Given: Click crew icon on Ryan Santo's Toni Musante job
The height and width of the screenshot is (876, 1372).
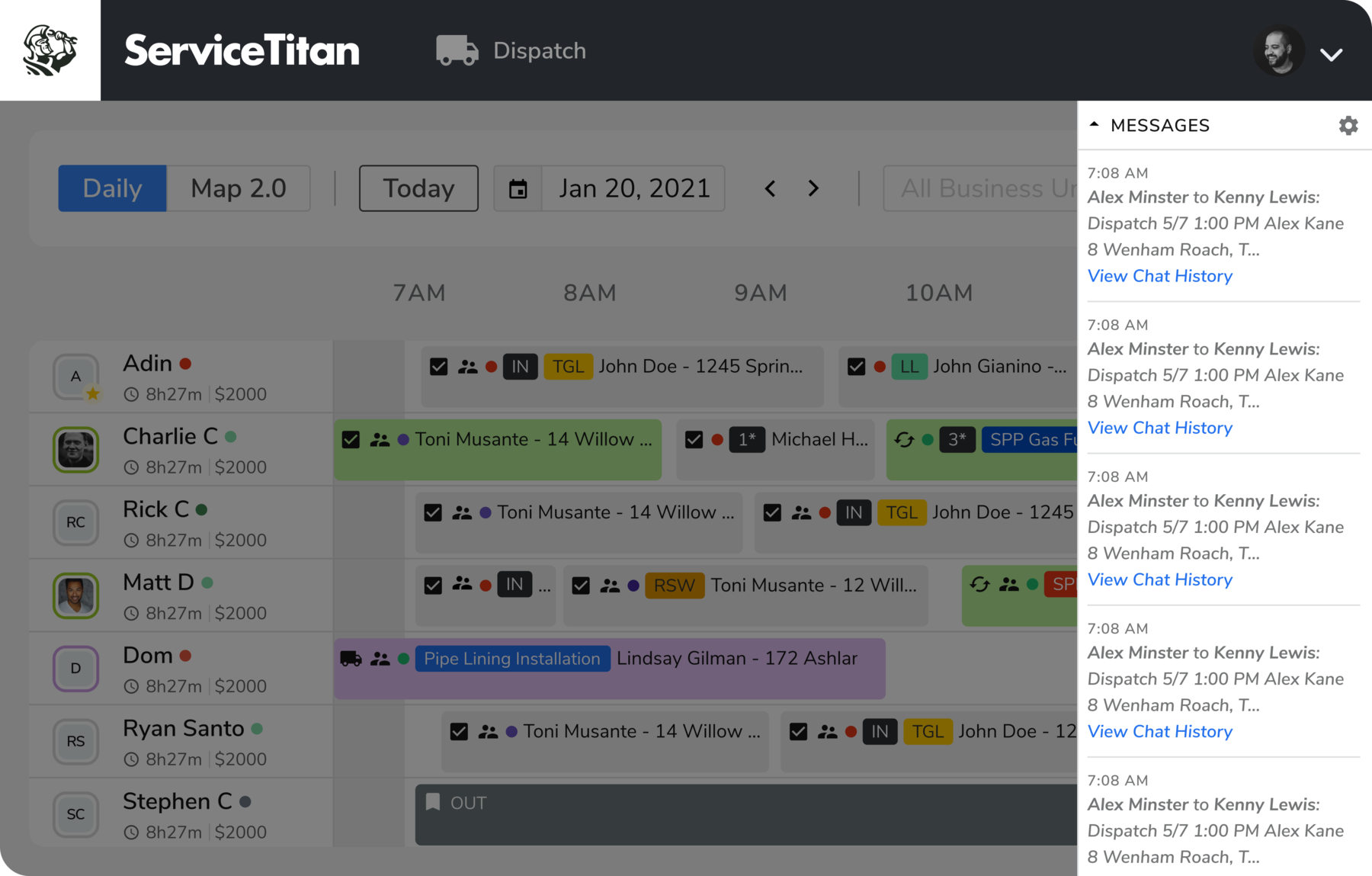Looking at the screenshot, I should tap(488, 732).
